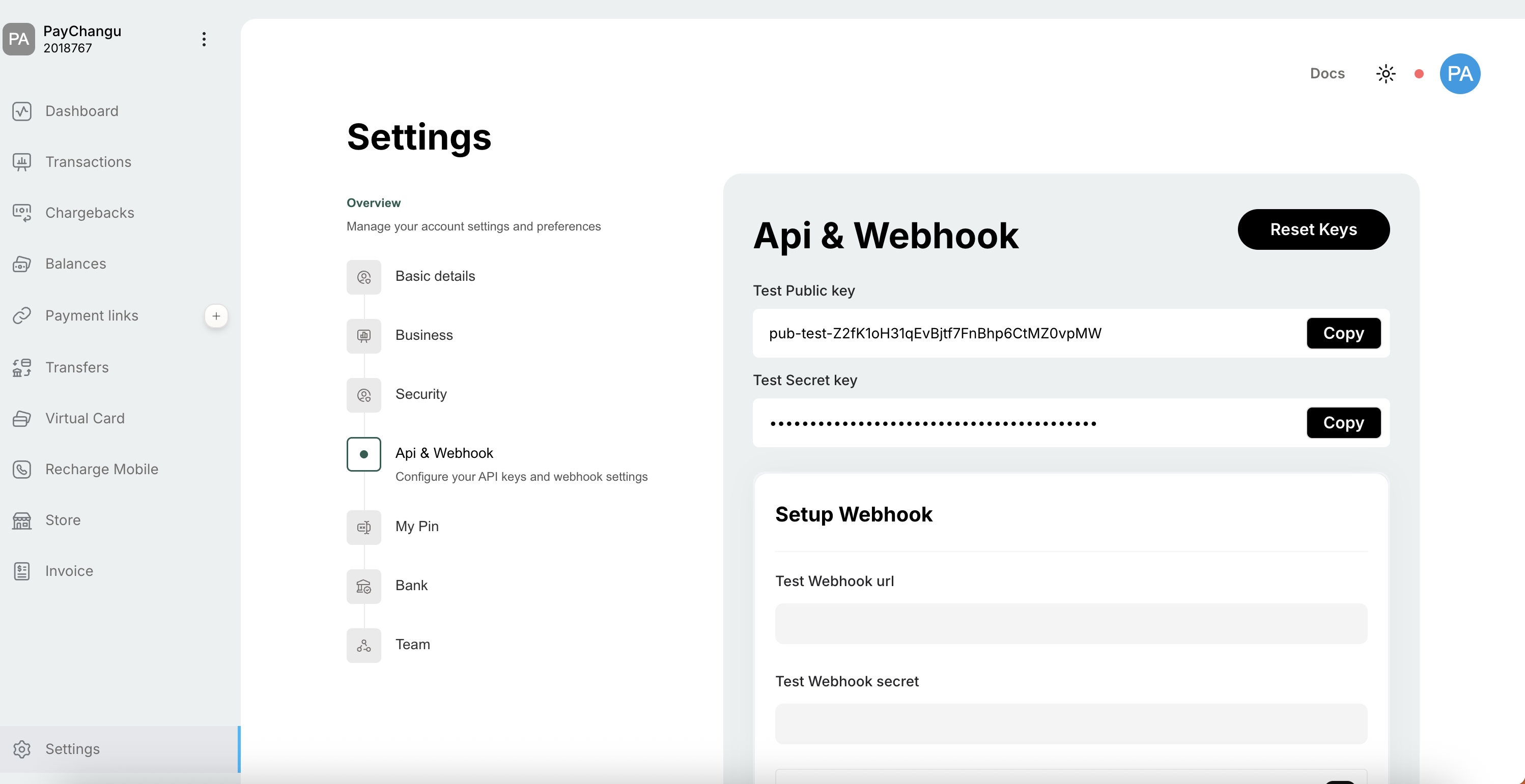Click the Reset Keys button
1525x784 pixels.
(x=1313, y=229)
